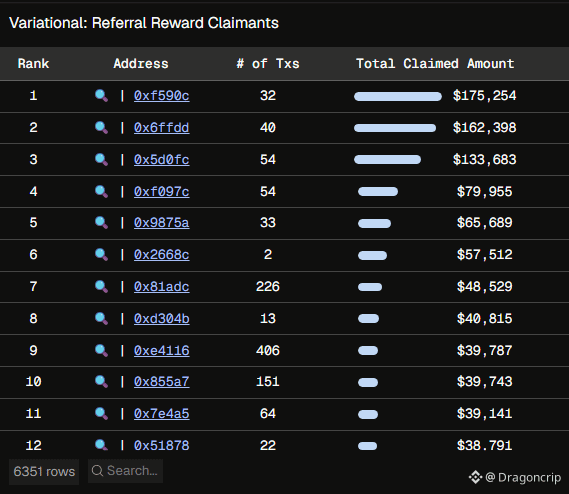The height and width of the screenshot is (494, 569).
Task: Click the $175,254 claimed amount bar
Action: (398, 96)
